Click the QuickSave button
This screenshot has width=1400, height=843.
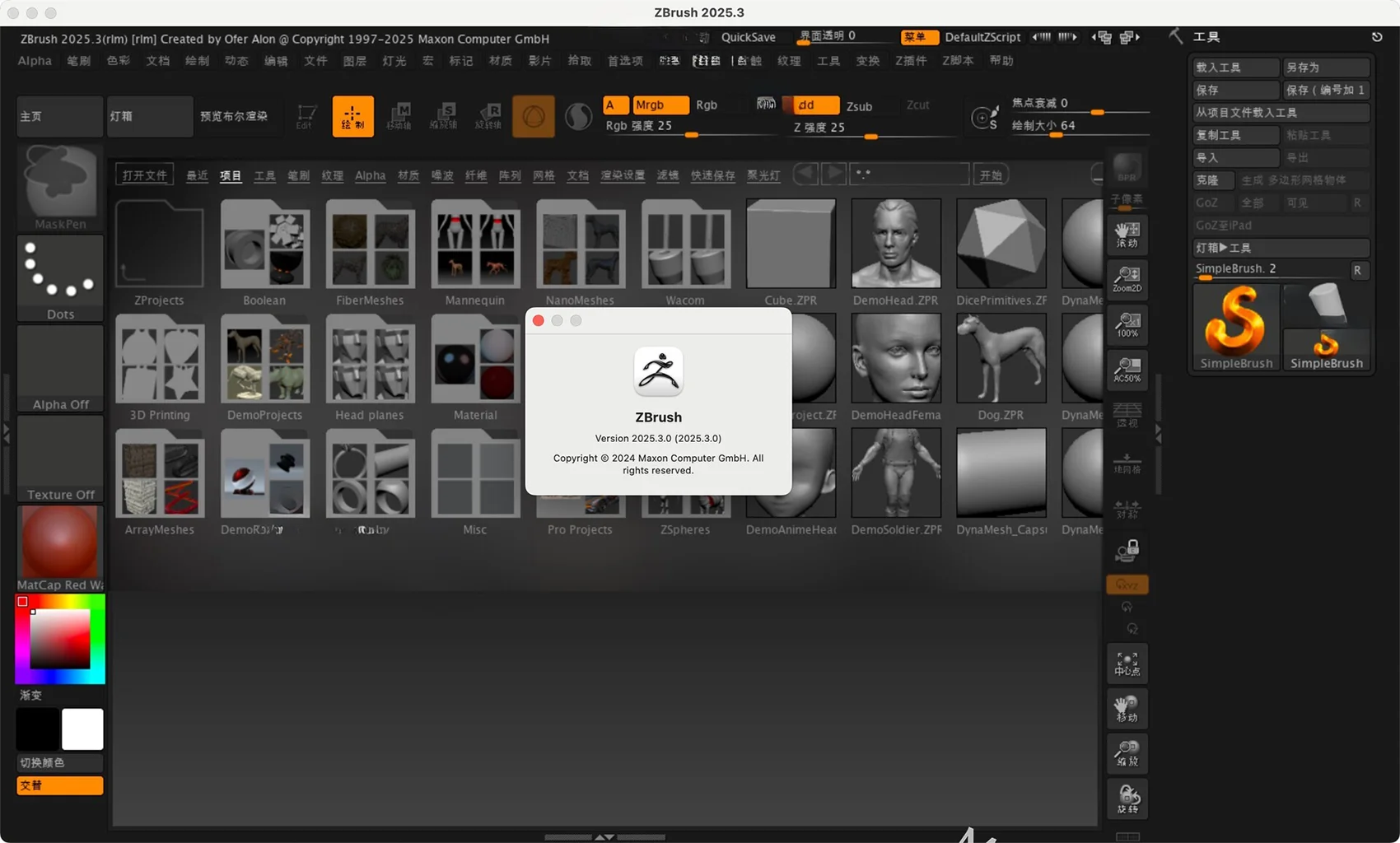[748, 37]
